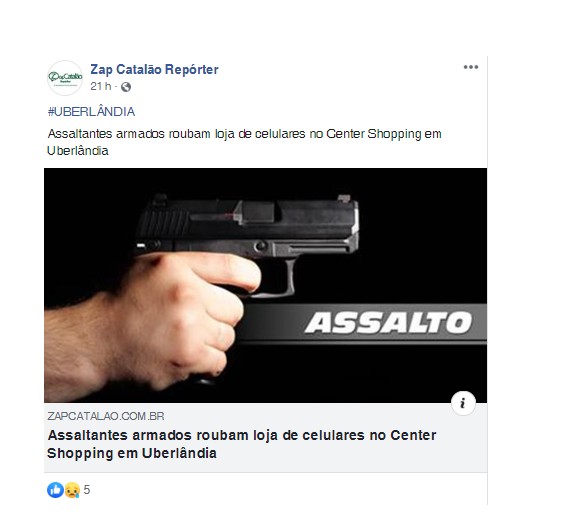This screenshot has width=573, height=526.
Task: Click the Zap Catalão Repórter profile picture
Action: coord(65,78)
